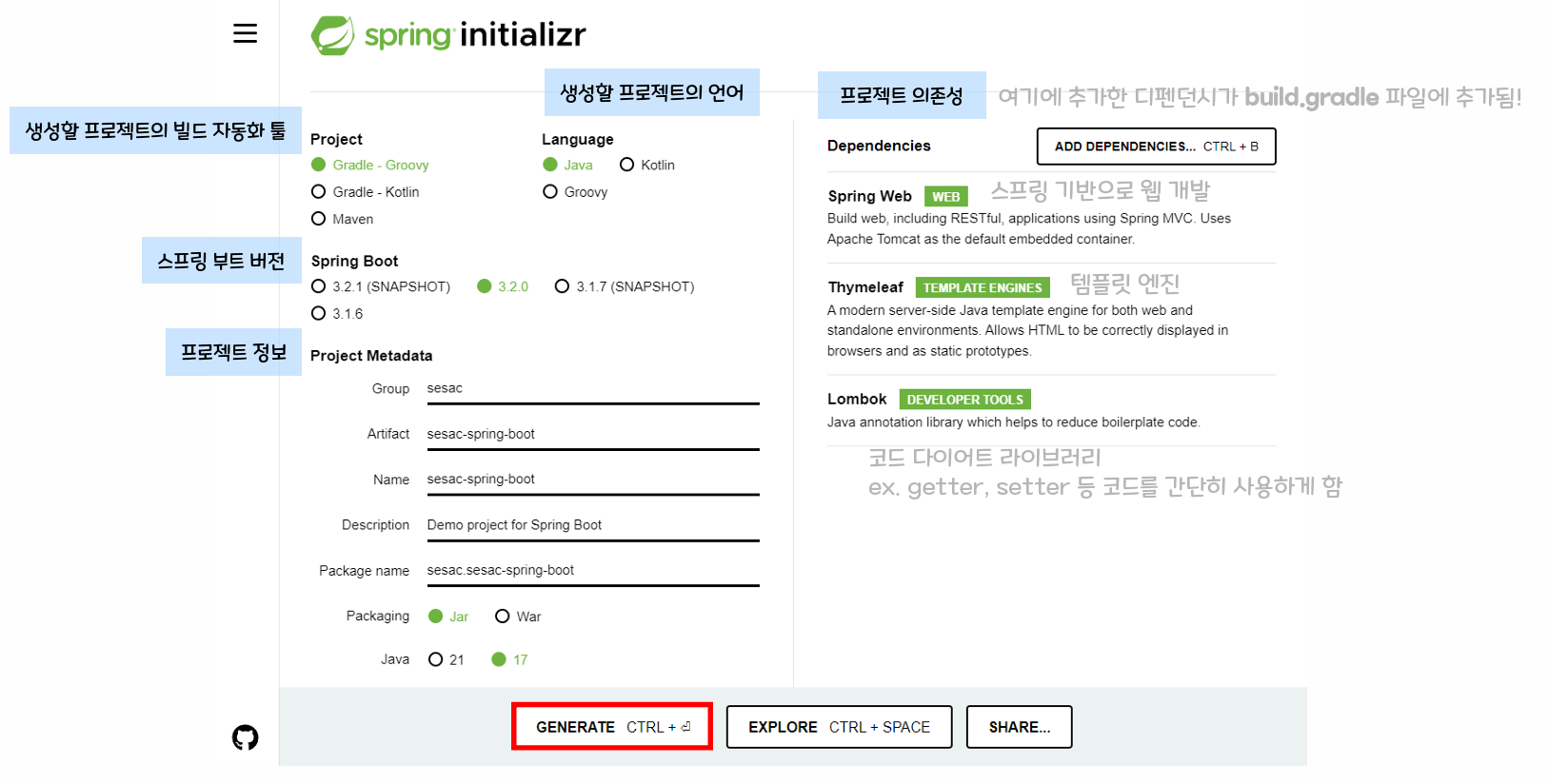This screenshot has width=1549, height=784.
Task: Click the Spring Boot heading
Action: 354,261
